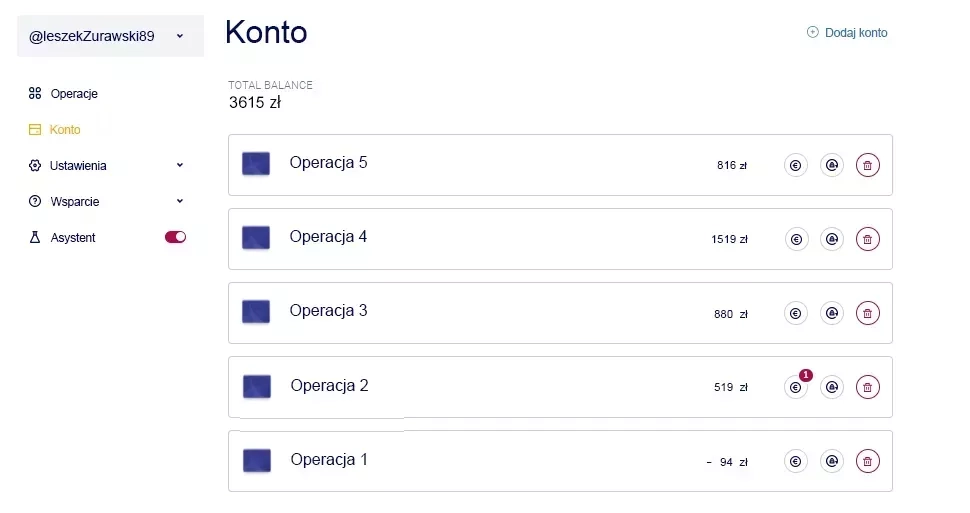The height and width of the screenshot is (513, 970).
Task: Open the Operacja 4 account name
Action: click(x=328, y=237)
